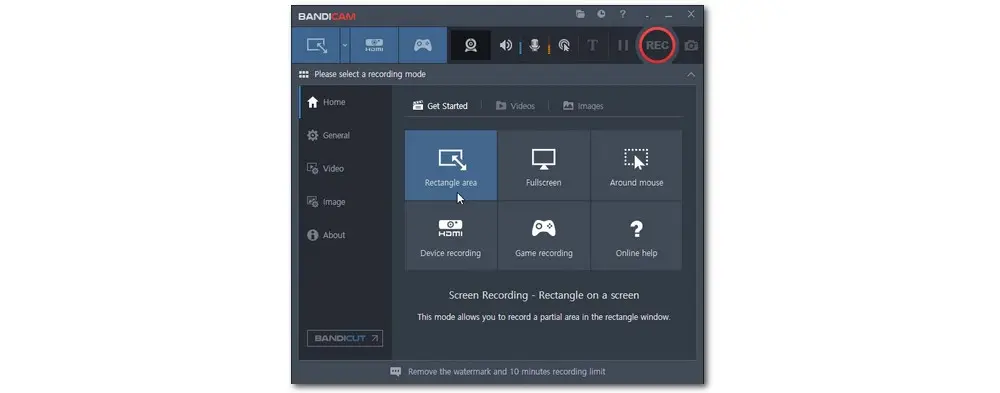Viewport: 1000px width, 393px height.
Task: Click the speaker volume level bar
Action: [520, 47]
